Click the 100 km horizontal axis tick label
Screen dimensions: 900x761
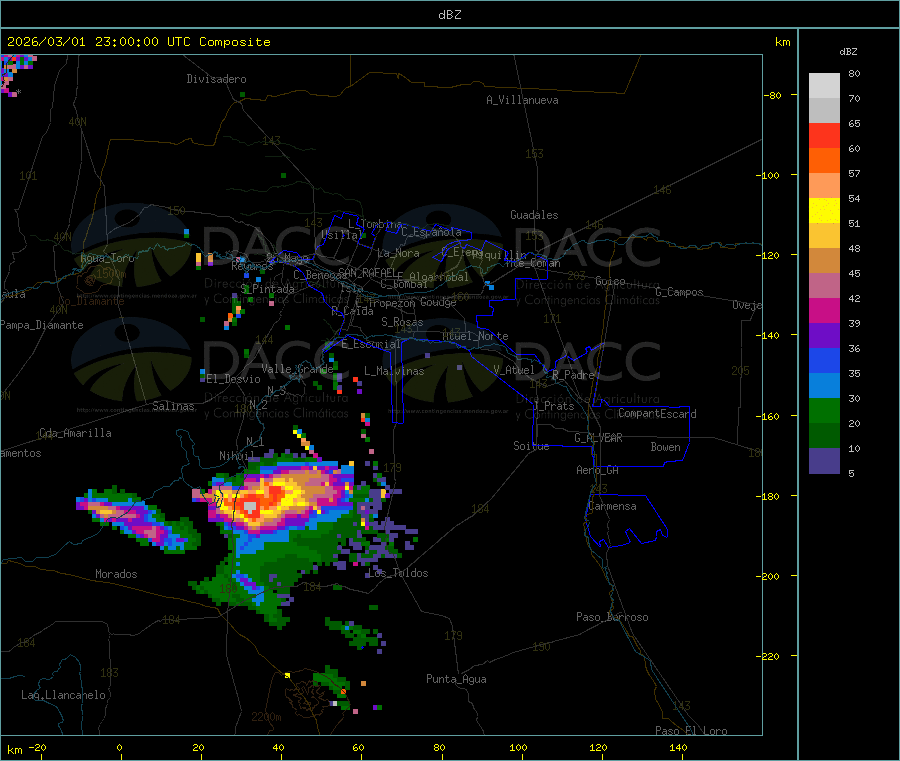[518, 748]
